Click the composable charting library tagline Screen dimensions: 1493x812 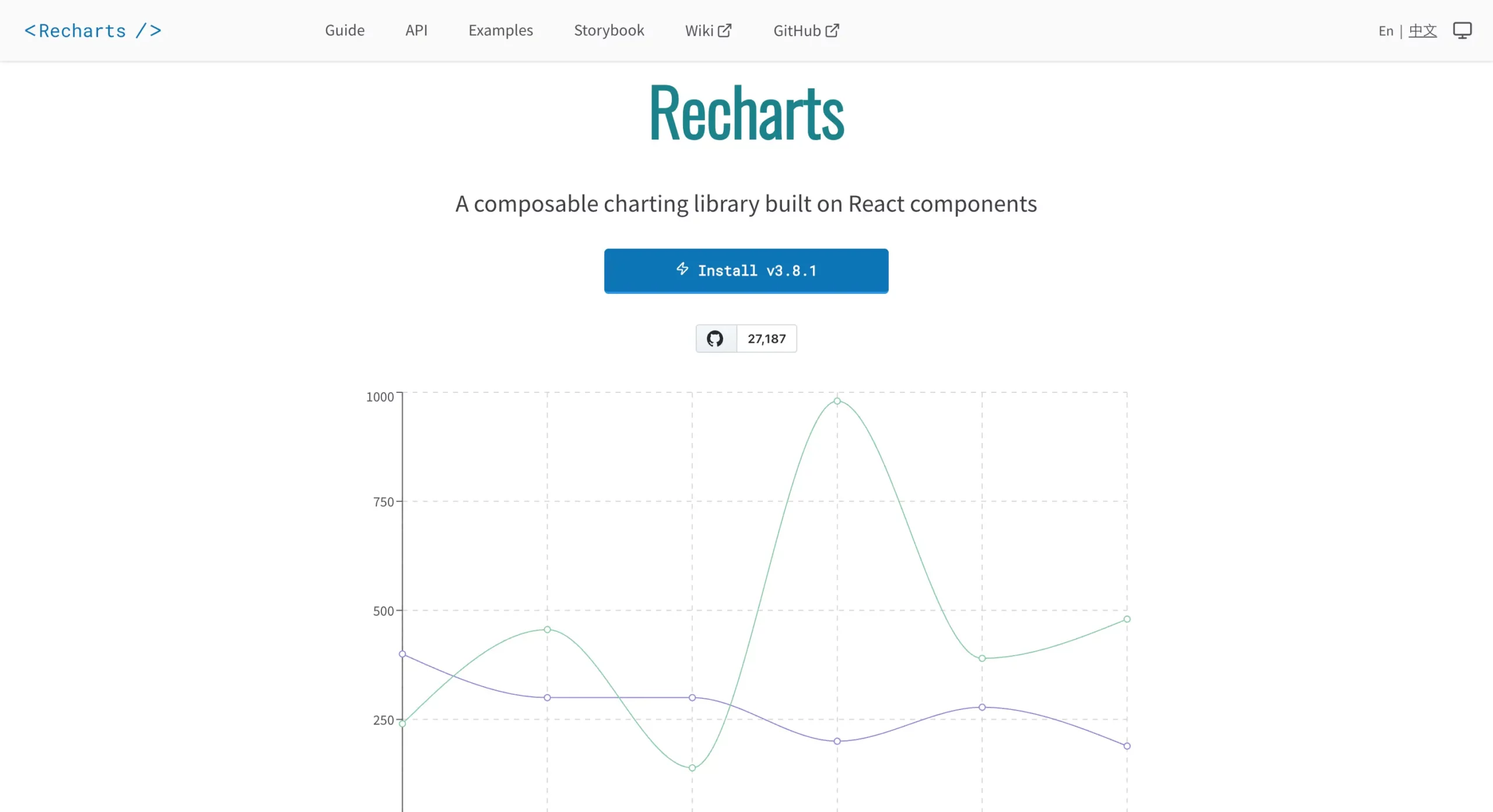pos(746,204)
